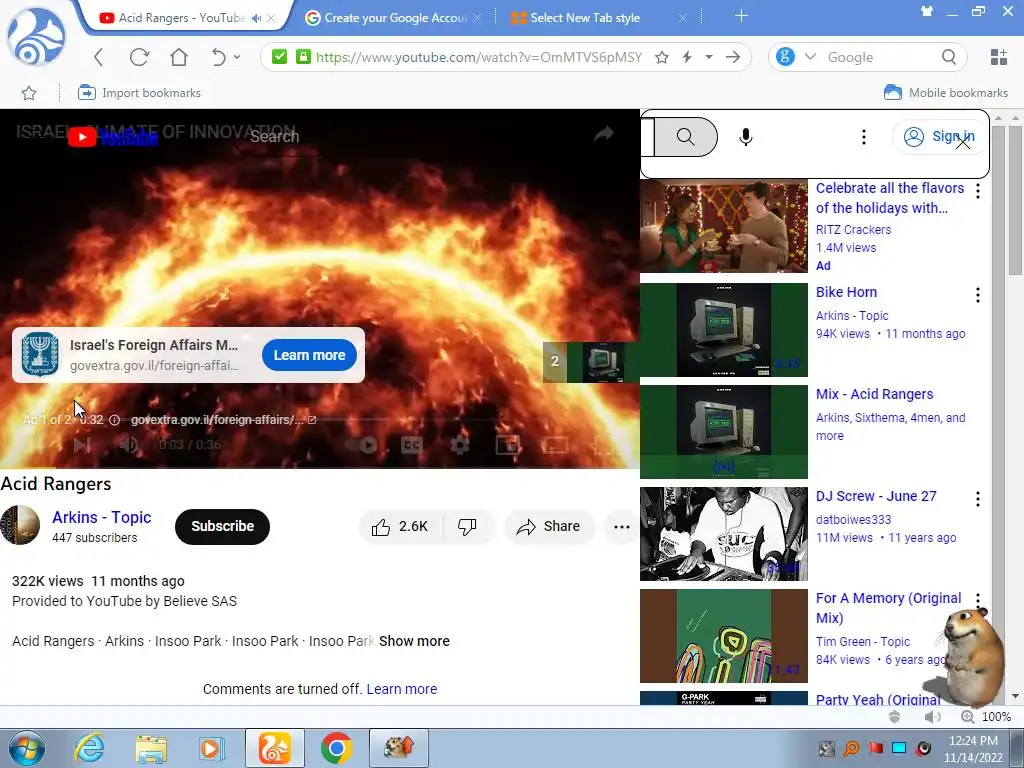Viewport: 1024px width, 768px height.
Task: Click the Sign in button
Action: click(939, 136)
